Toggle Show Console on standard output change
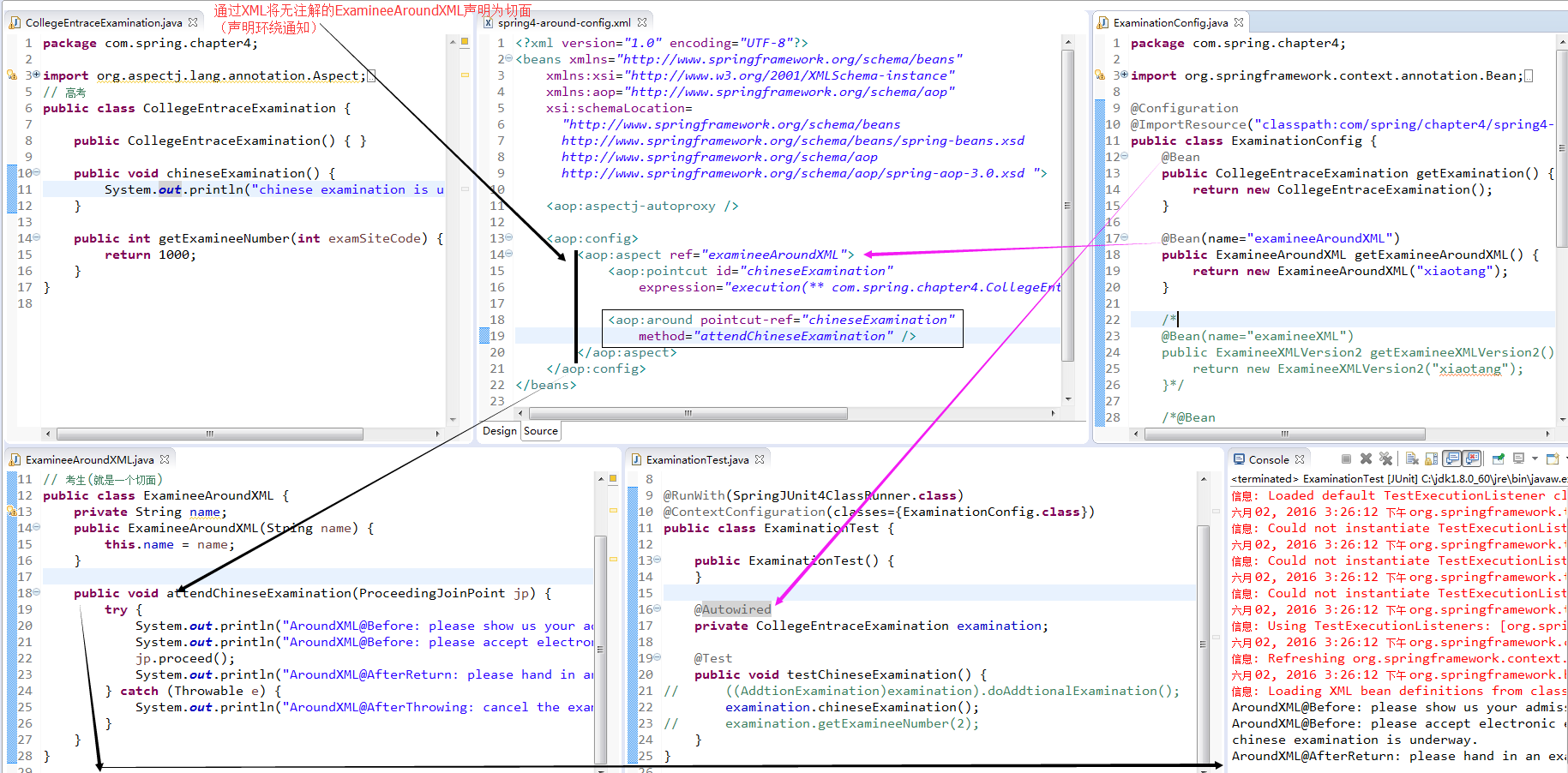The height and width of the screenshot is (773, 1568). 1451,459
